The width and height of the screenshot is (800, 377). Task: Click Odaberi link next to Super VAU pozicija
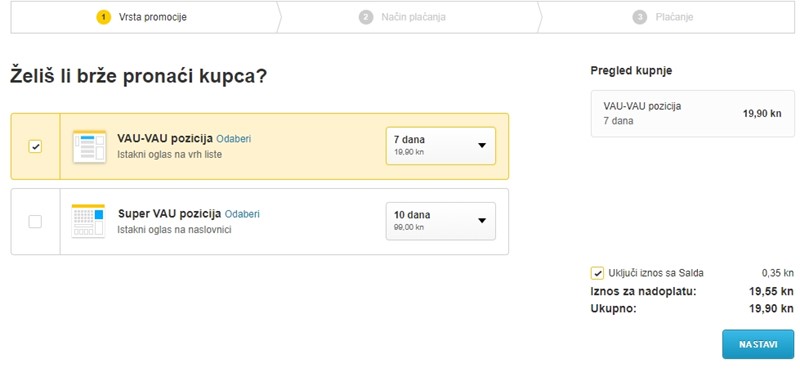[242, 214]
